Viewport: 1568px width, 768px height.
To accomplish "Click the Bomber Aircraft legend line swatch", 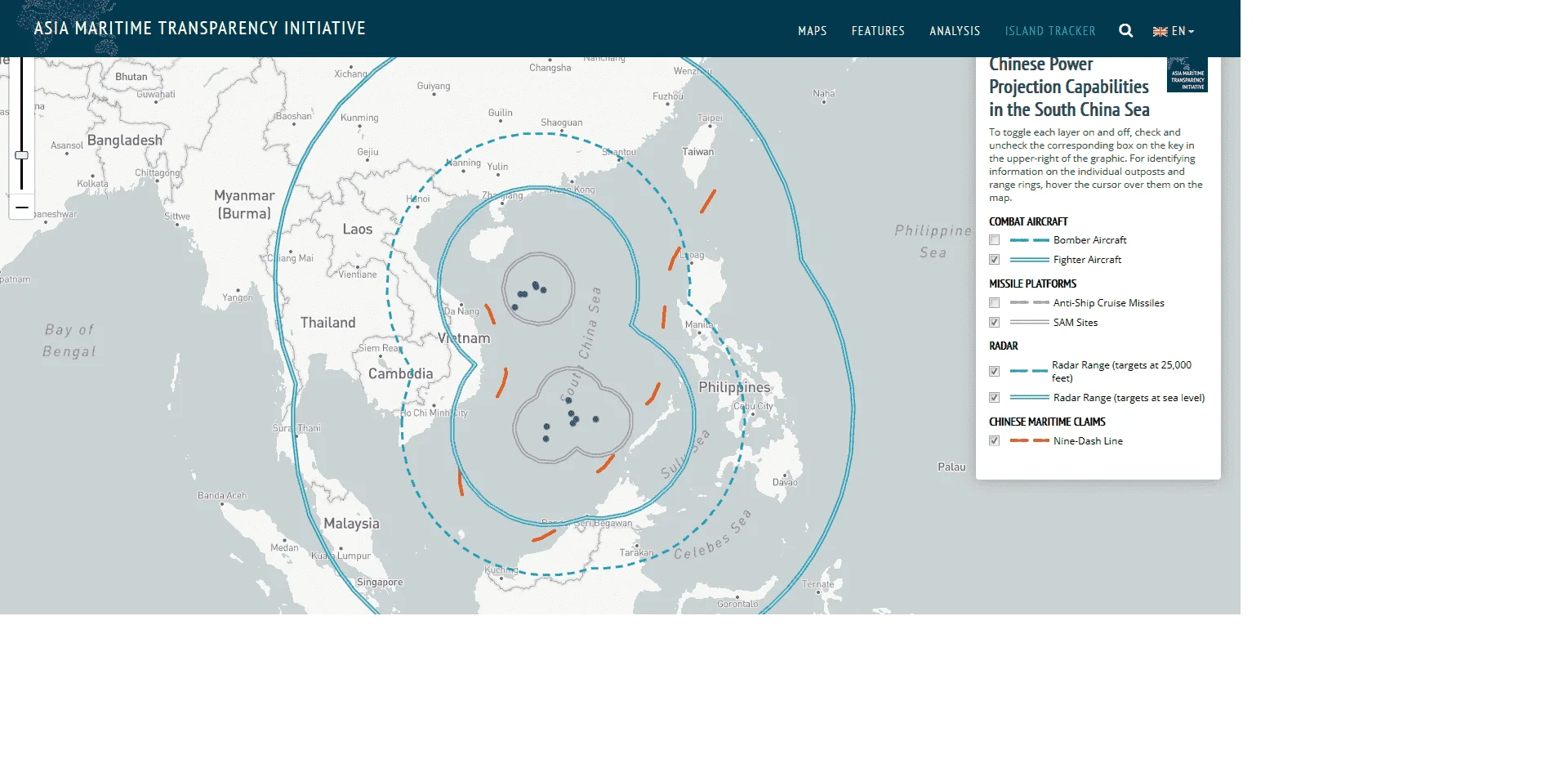I will 1029,240.
